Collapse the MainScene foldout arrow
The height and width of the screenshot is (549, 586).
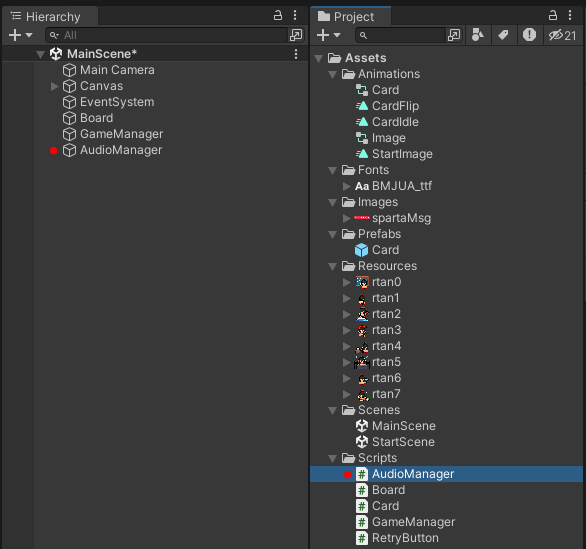pos(40,55)
